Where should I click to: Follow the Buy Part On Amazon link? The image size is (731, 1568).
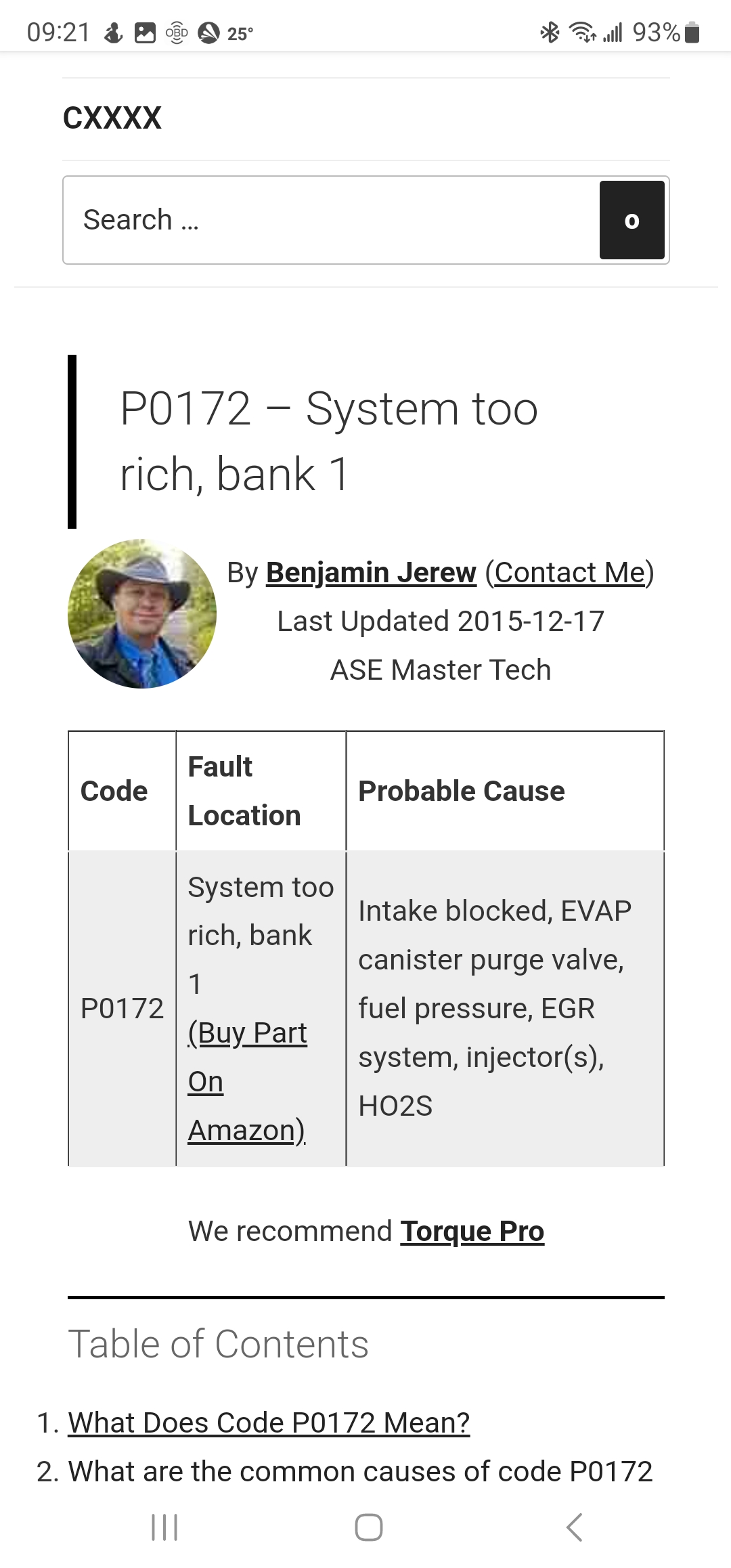tap(247, 1081)
